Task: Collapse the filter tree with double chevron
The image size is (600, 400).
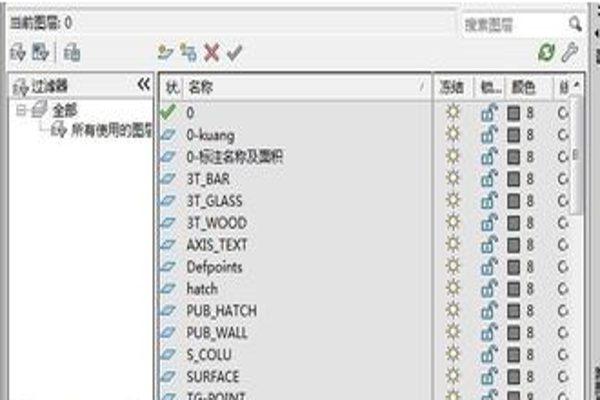Action: (x=143, y=85)
